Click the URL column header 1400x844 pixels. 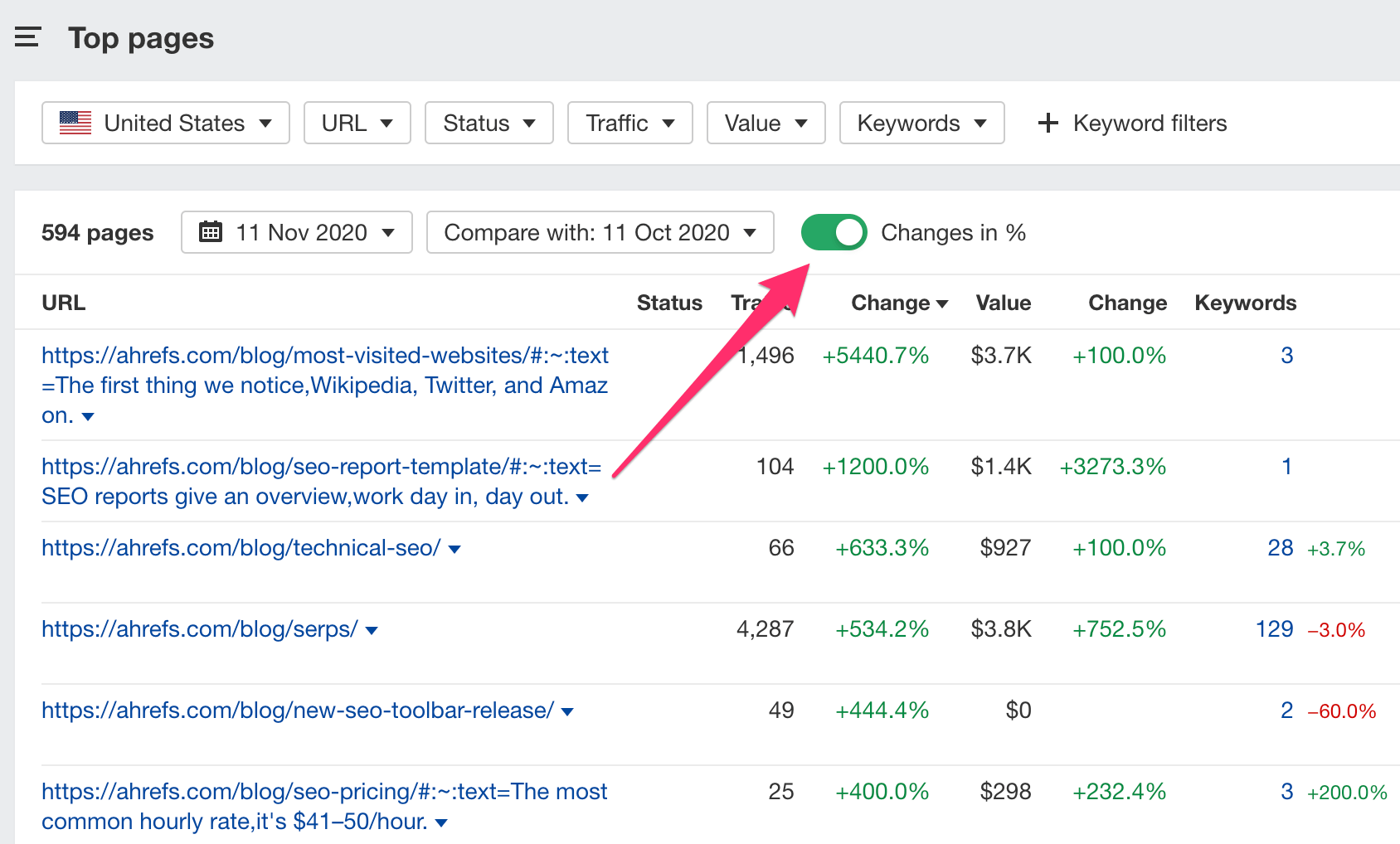63,303
